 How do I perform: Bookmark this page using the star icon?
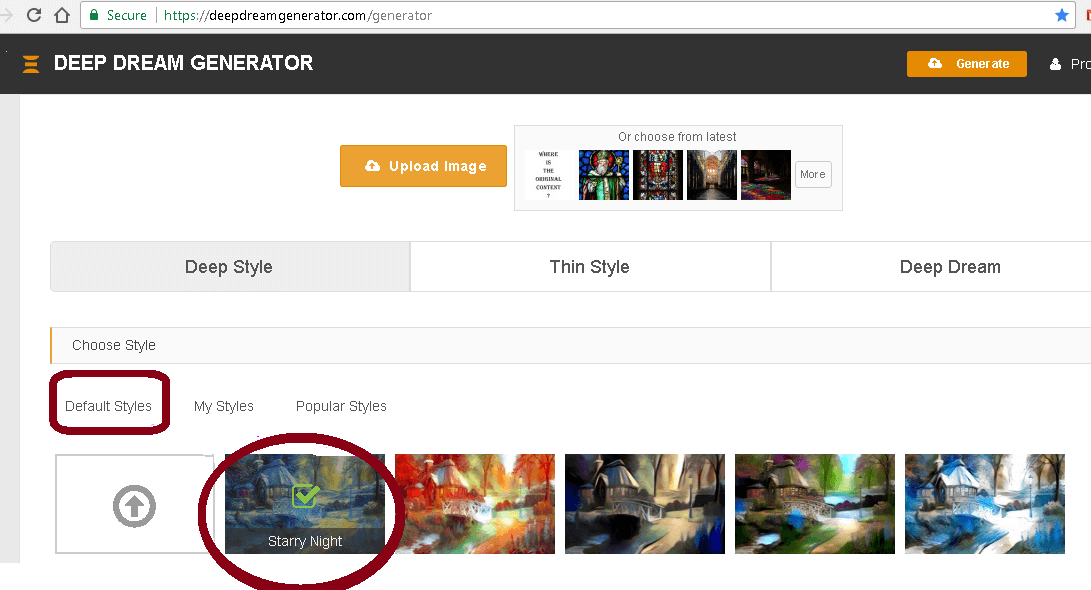coord(1061,15)
